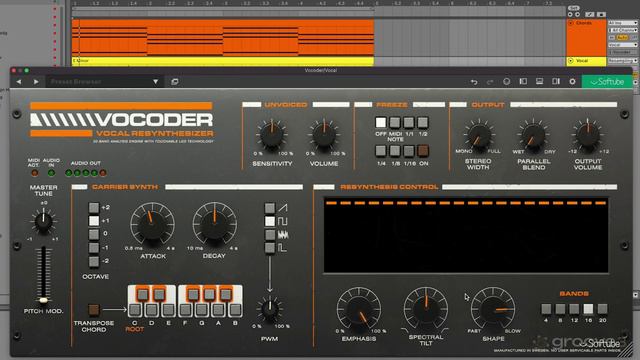
Task: Toggle the A note key
Action: (218, 310)
